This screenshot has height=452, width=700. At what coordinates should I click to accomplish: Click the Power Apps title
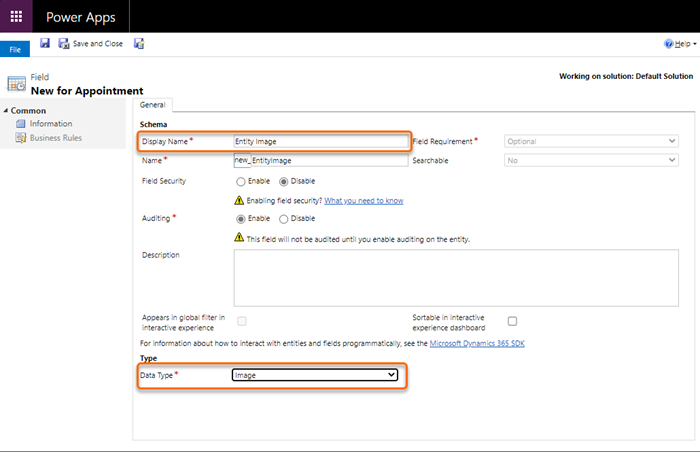pyautogui.click(x=81, y=17)
